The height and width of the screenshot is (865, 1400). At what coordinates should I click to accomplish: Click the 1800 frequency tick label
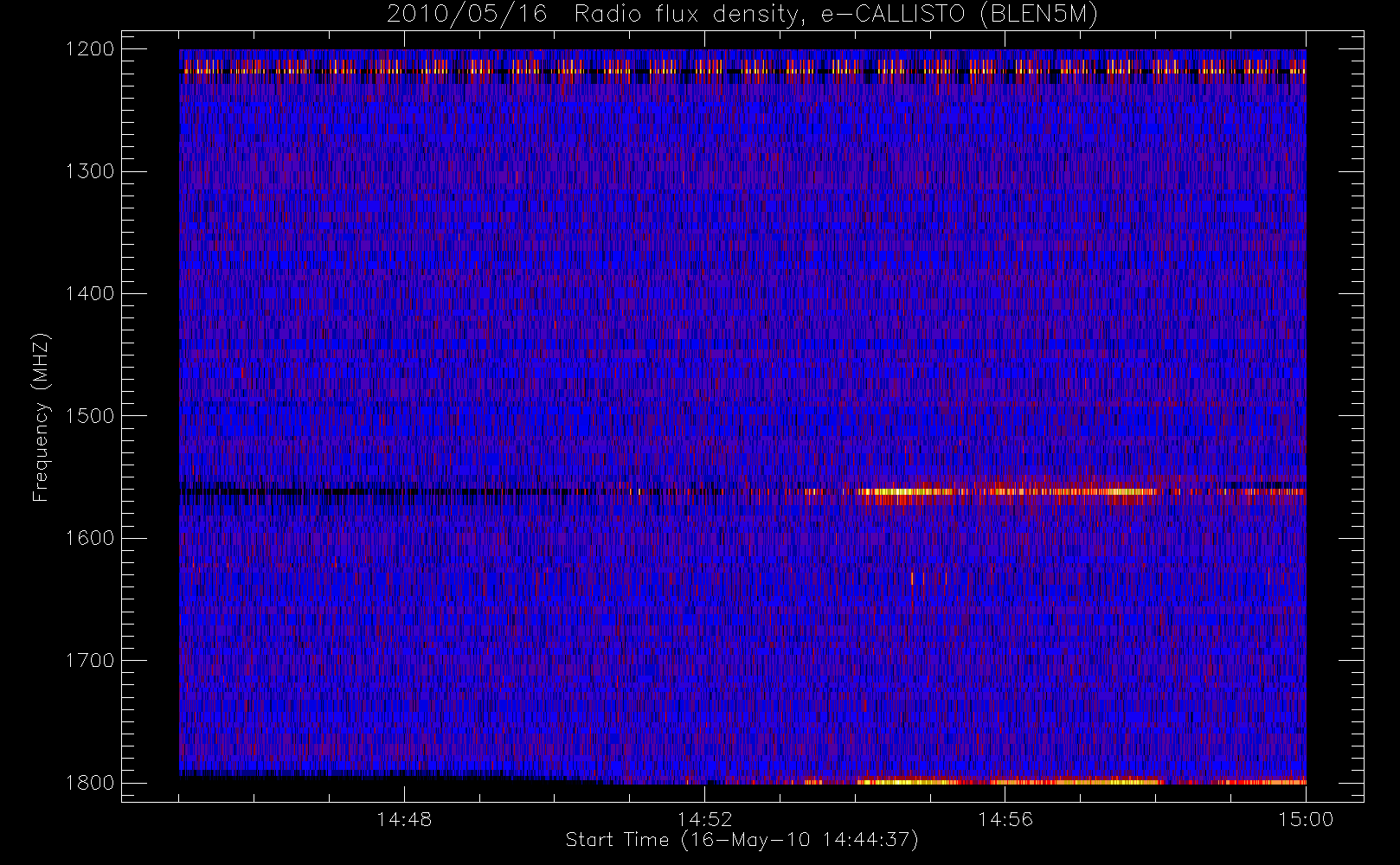coord(90,783)
